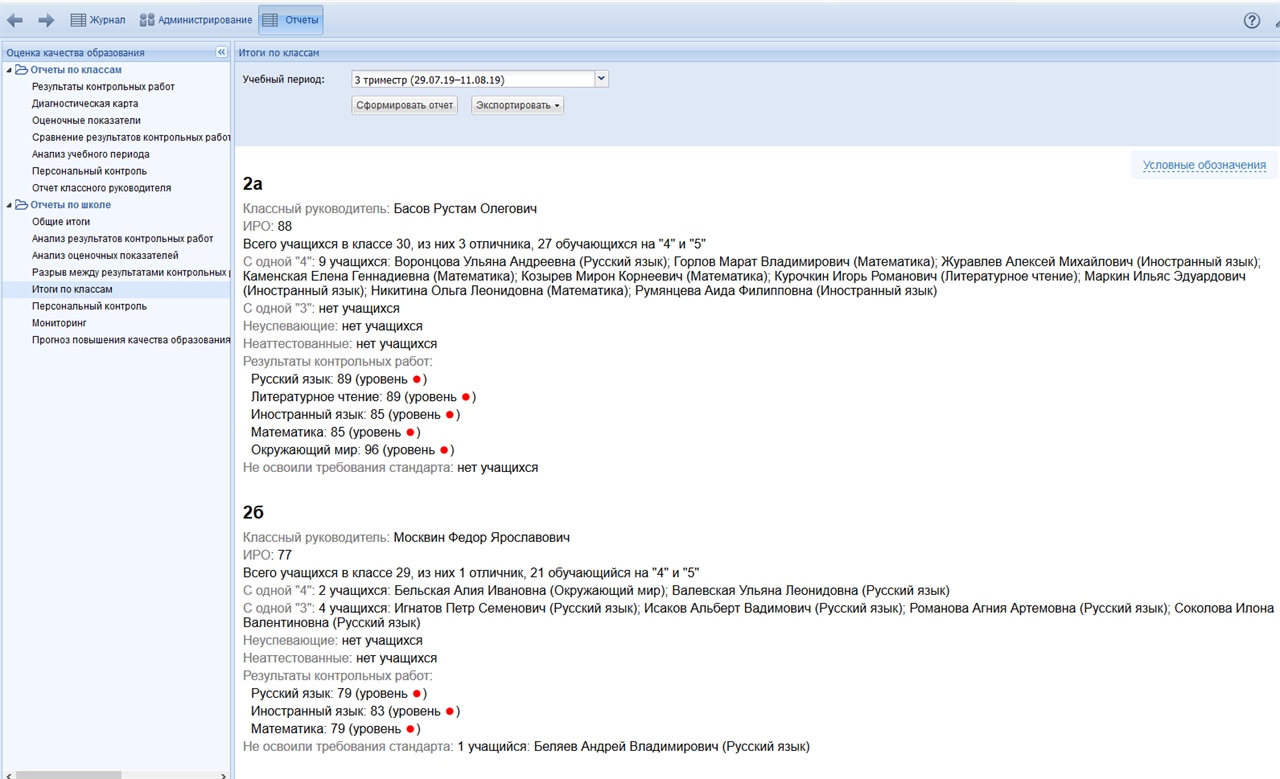
Task: Open the Экспортировать dropdown button
Action: [x=517, y=105]
